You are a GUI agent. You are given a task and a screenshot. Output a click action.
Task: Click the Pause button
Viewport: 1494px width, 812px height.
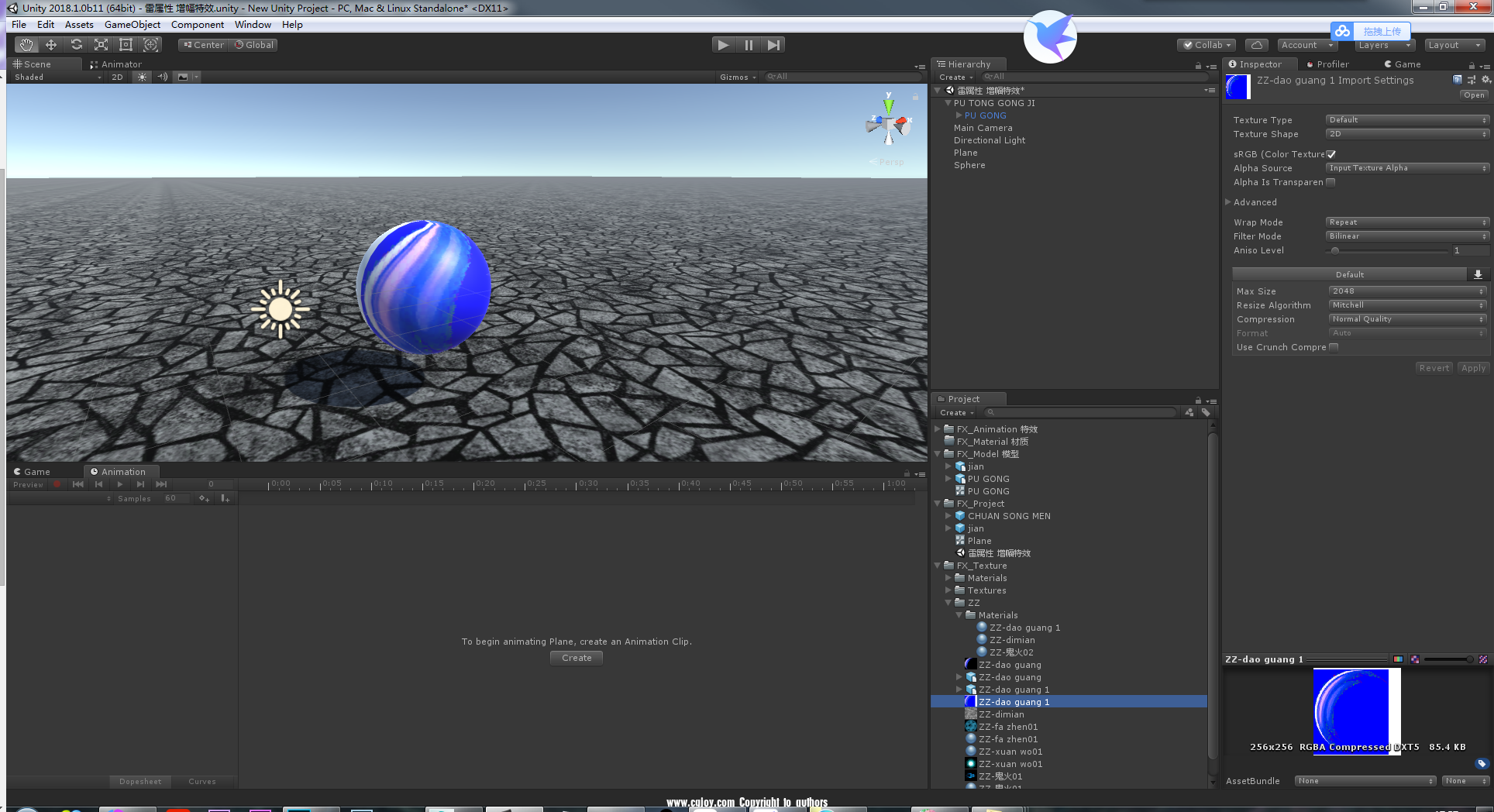point(749,45)
